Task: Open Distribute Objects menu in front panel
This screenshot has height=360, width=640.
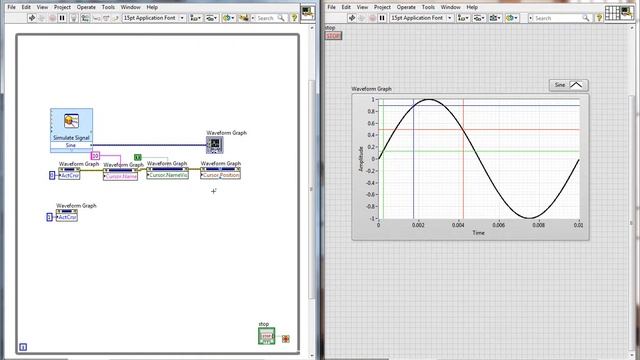Action: (x=479, y=18)
